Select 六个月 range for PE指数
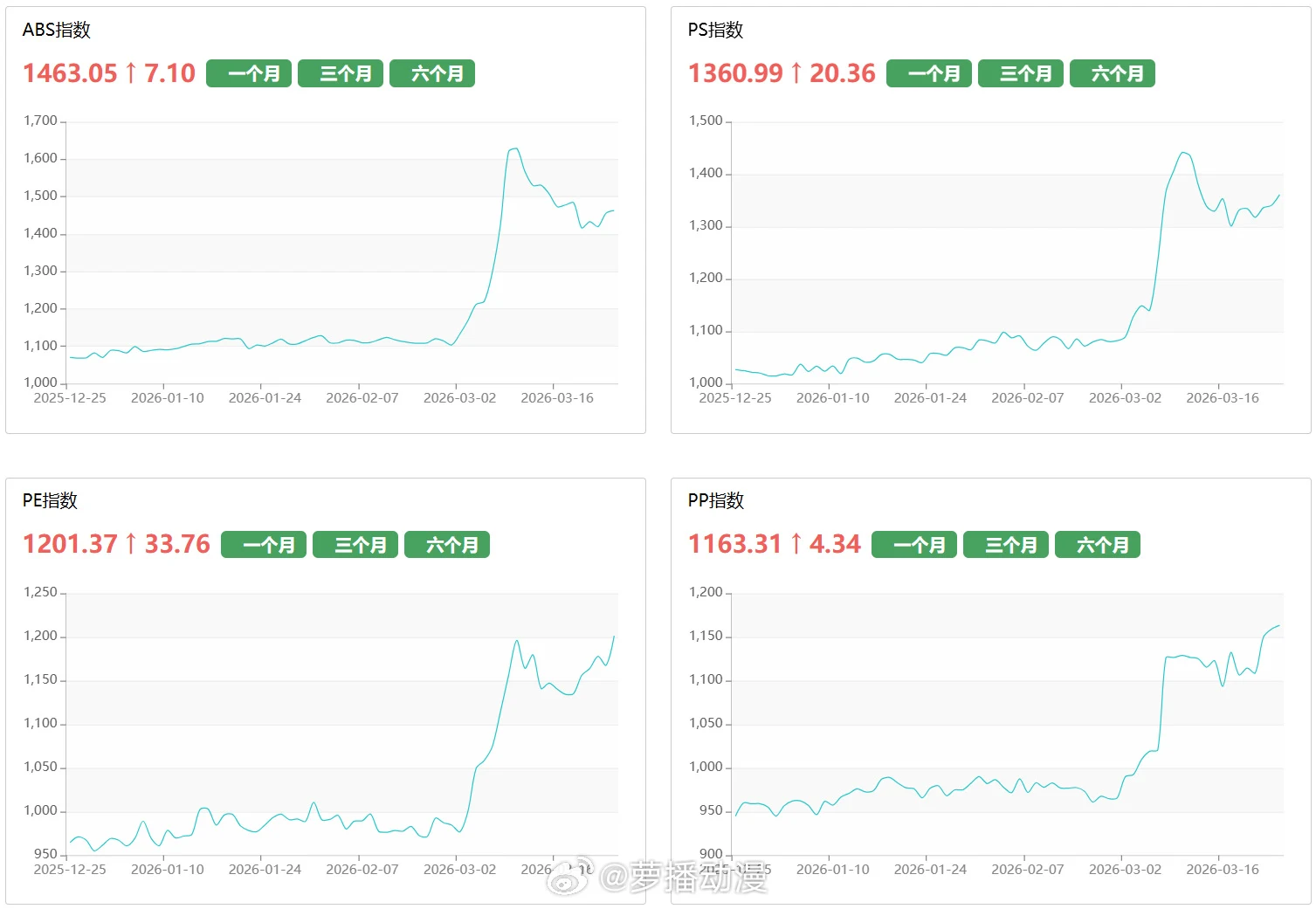 coord(447,545)
